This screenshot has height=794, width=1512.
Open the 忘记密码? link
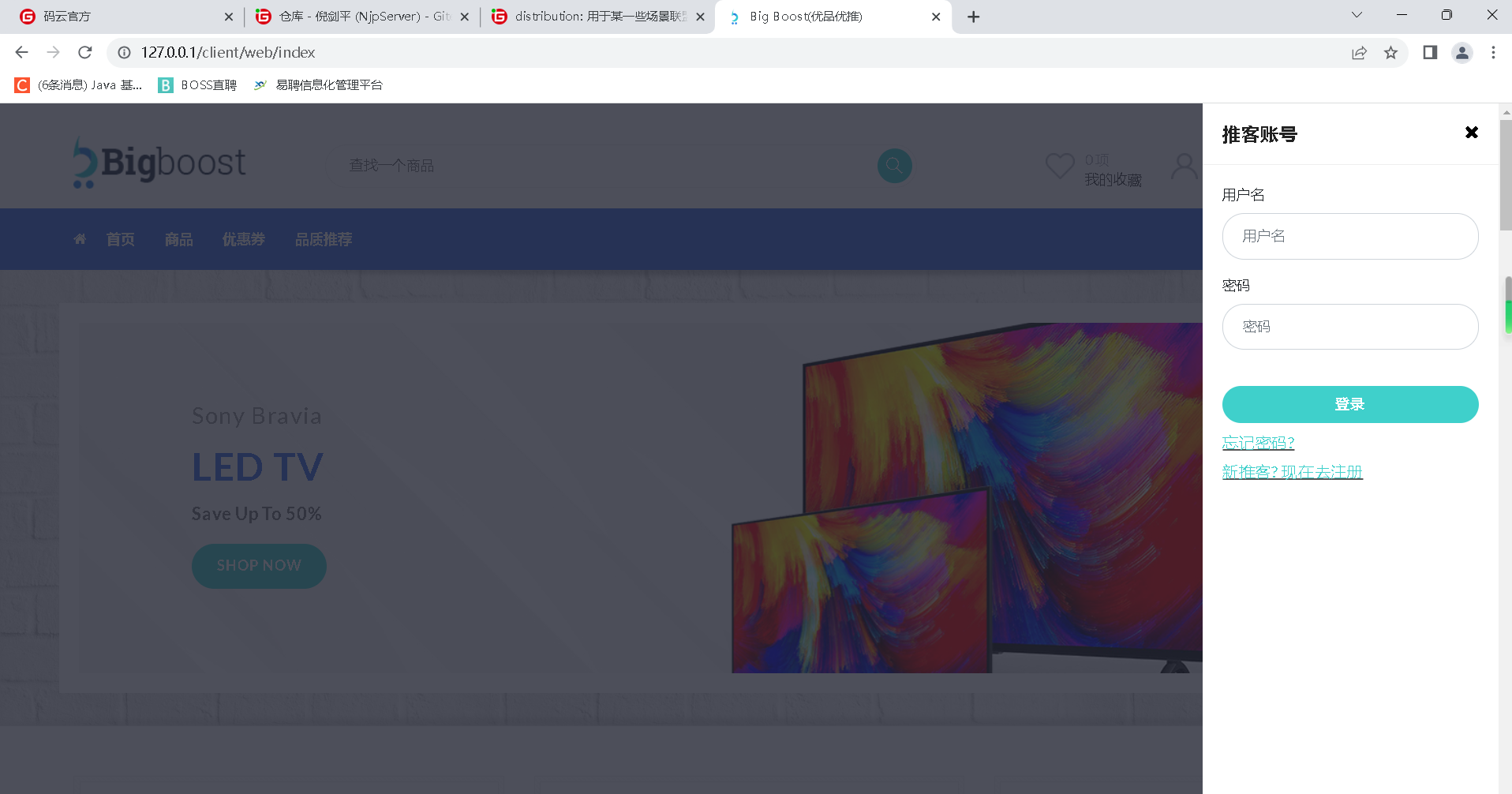pyautogui.click(x=1258, y=443)
